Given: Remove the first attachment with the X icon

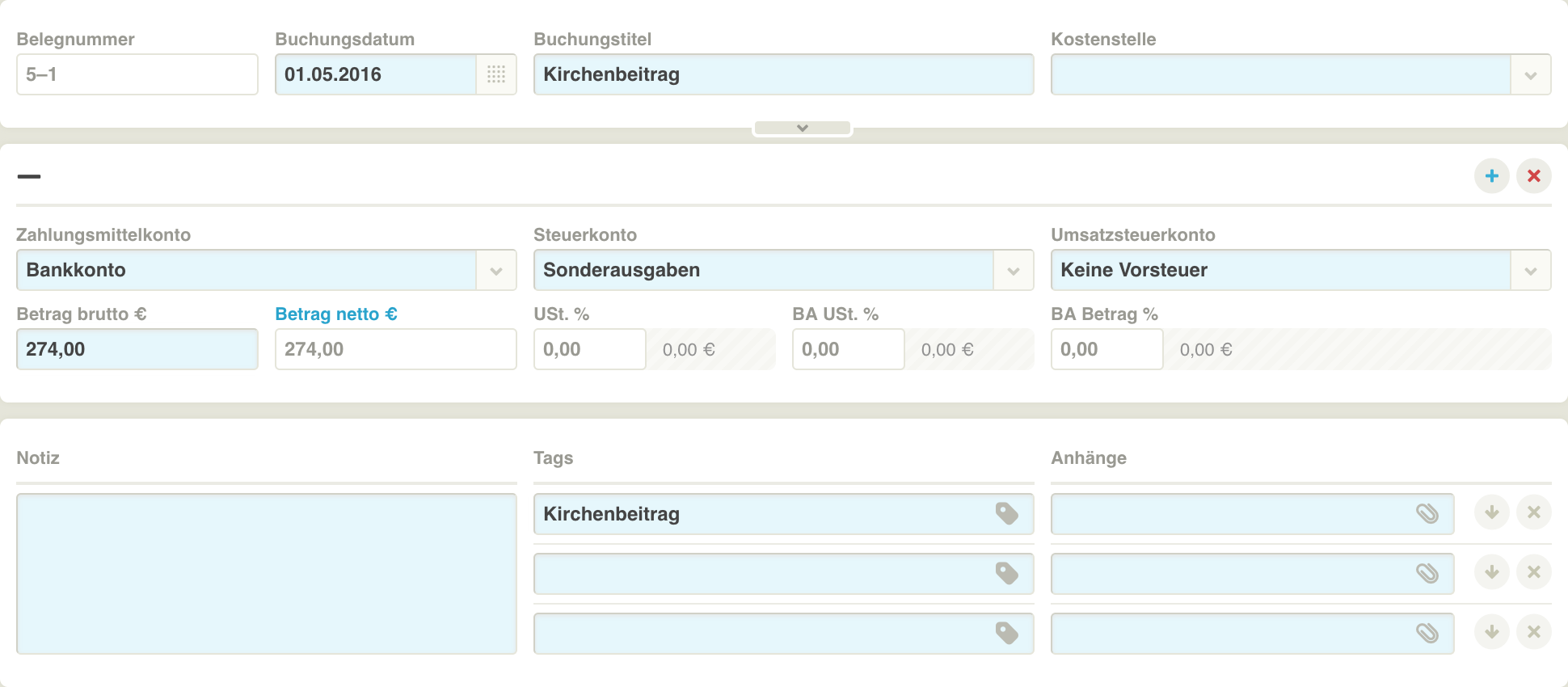Looking at the screenshot, I should (x=1533, y=512).
